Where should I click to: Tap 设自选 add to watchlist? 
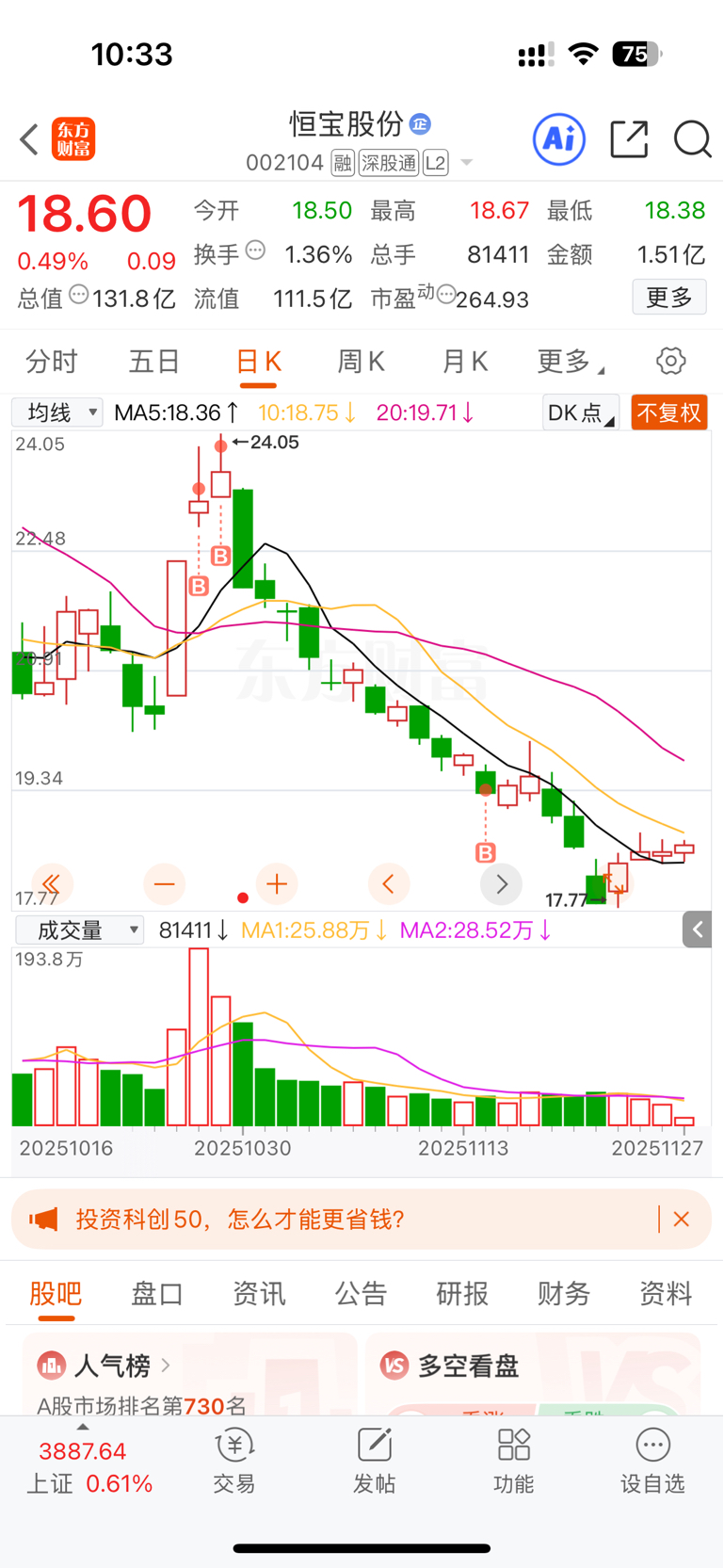click(x=652, y=1463)
